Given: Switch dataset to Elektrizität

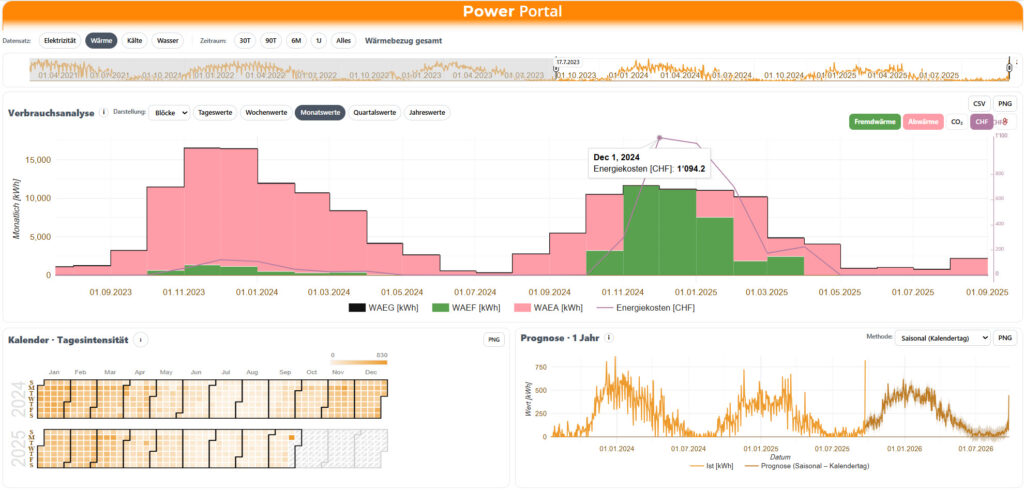Looking at the screenshot, I should pos(60,41).
